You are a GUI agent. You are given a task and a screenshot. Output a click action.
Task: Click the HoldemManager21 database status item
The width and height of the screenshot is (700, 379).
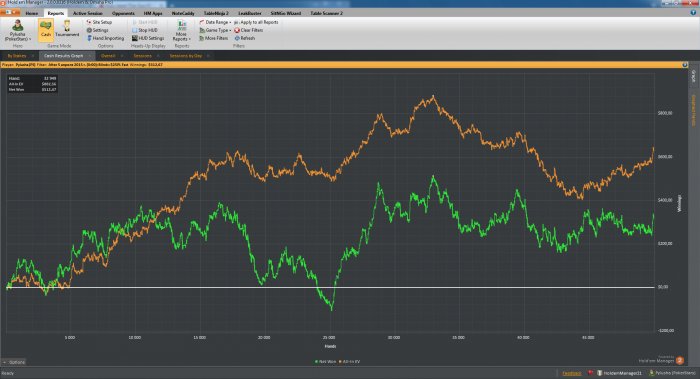click(620, 373)
